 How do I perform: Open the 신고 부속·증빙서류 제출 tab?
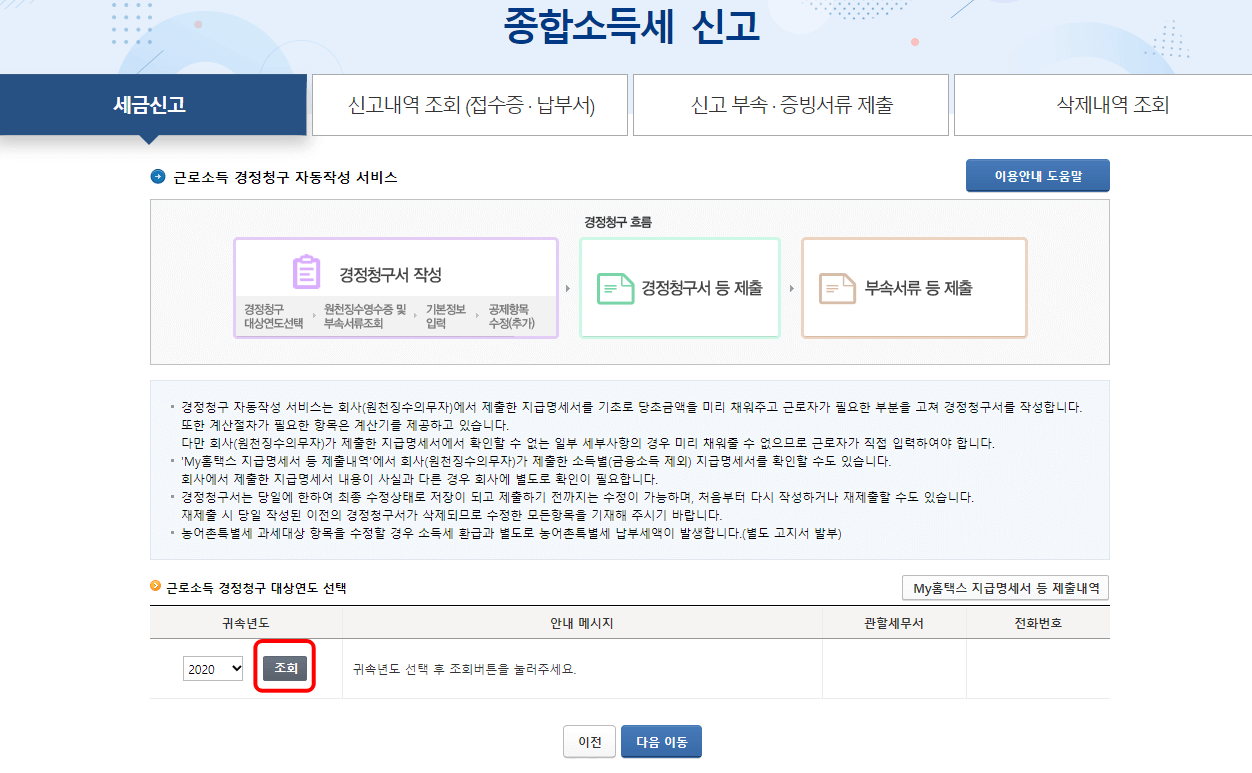coord(790,104)
